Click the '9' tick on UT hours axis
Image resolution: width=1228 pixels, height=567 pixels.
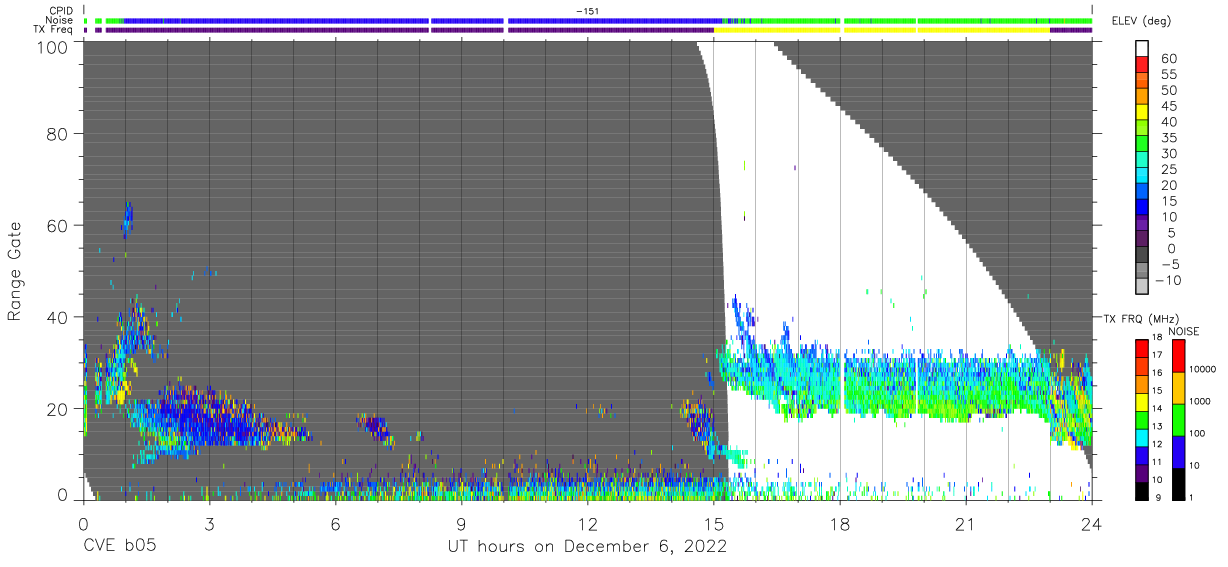tap(461, 524)
